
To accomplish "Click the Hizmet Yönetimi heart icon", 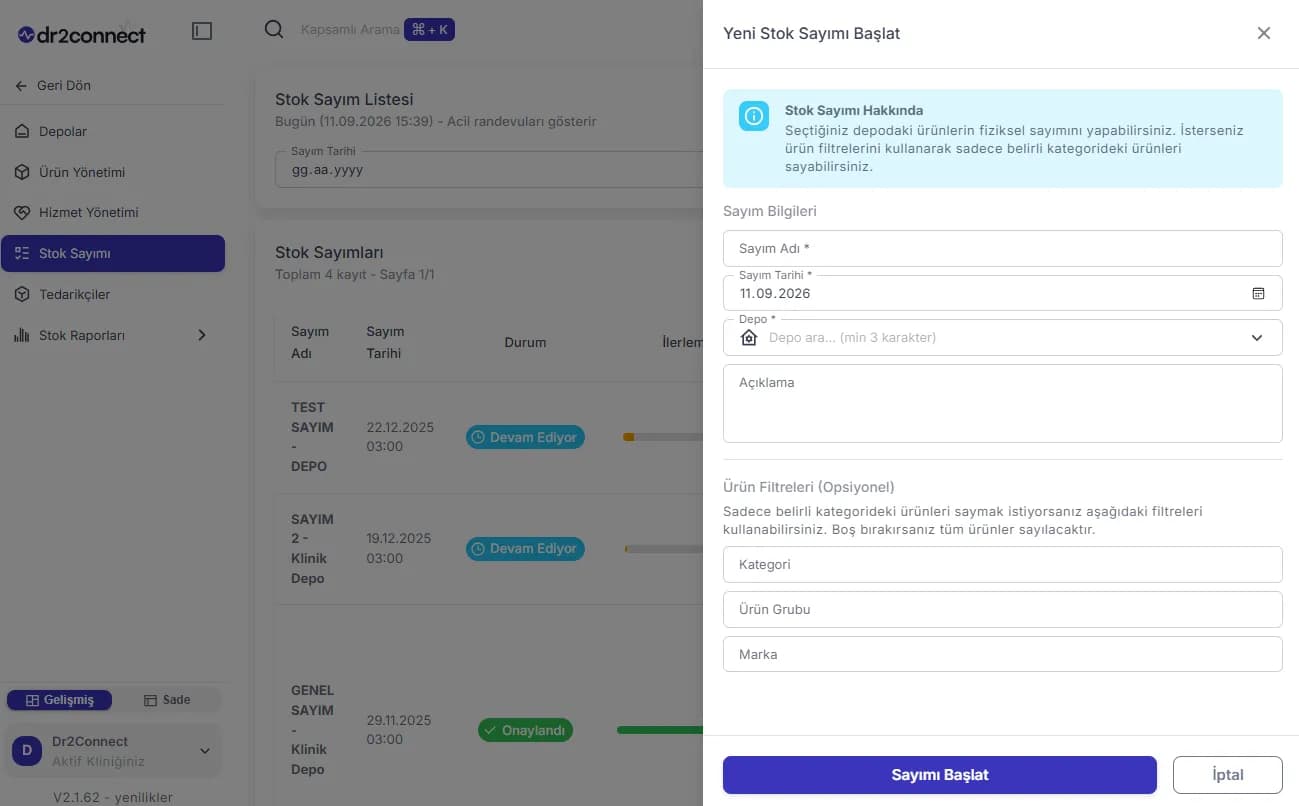I will pyautogui.click(x=22, y=213).
